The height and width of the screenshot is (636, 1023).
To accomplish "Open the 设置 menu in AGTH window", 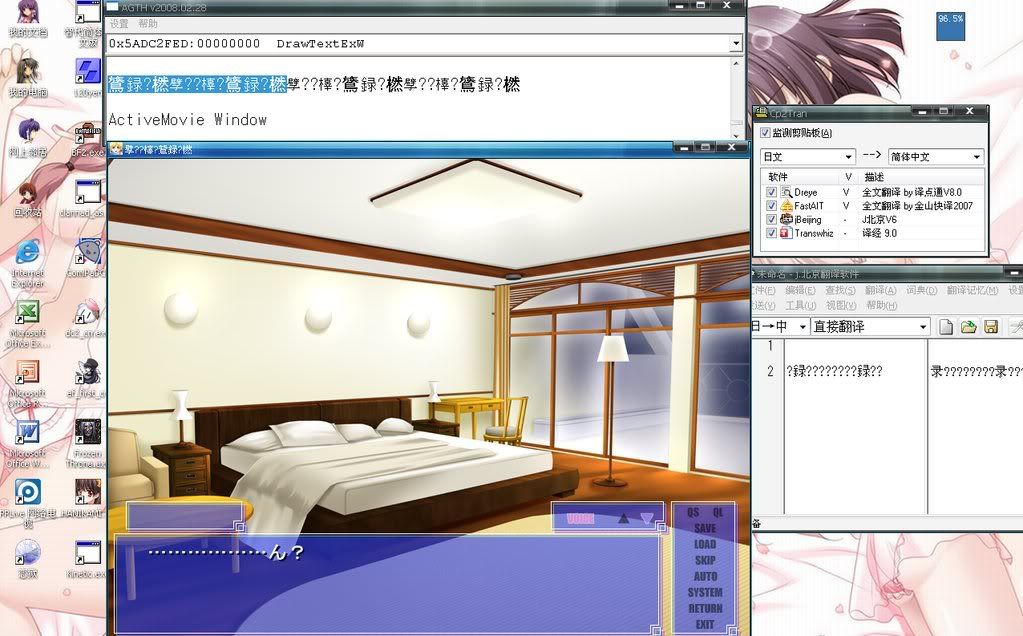I will pos(119,23).
